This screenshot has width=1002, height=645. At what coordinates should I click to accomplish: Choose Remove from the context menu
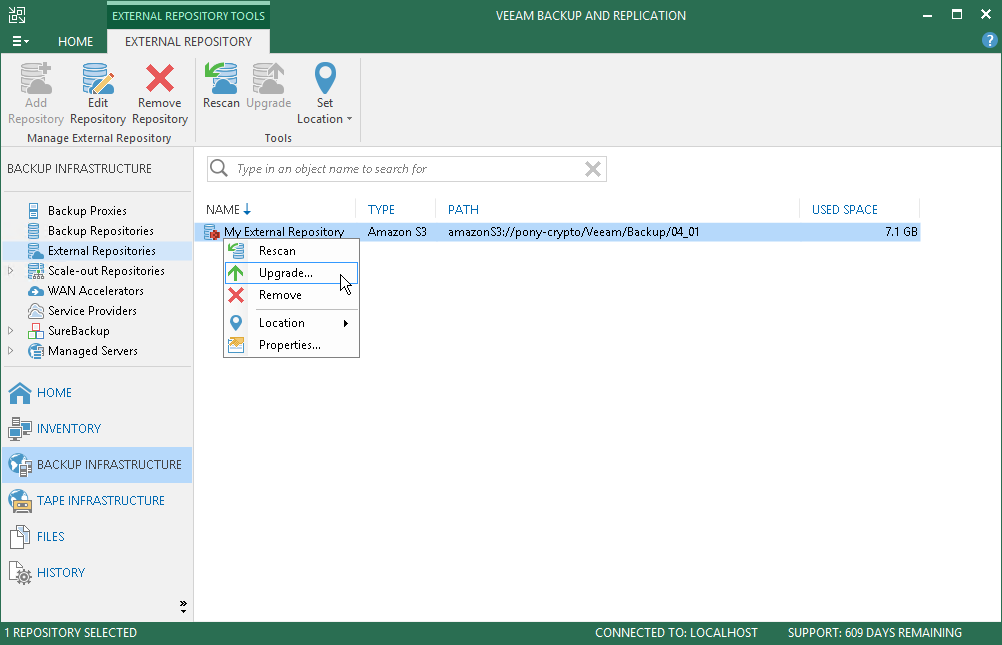tap(291, 295)
